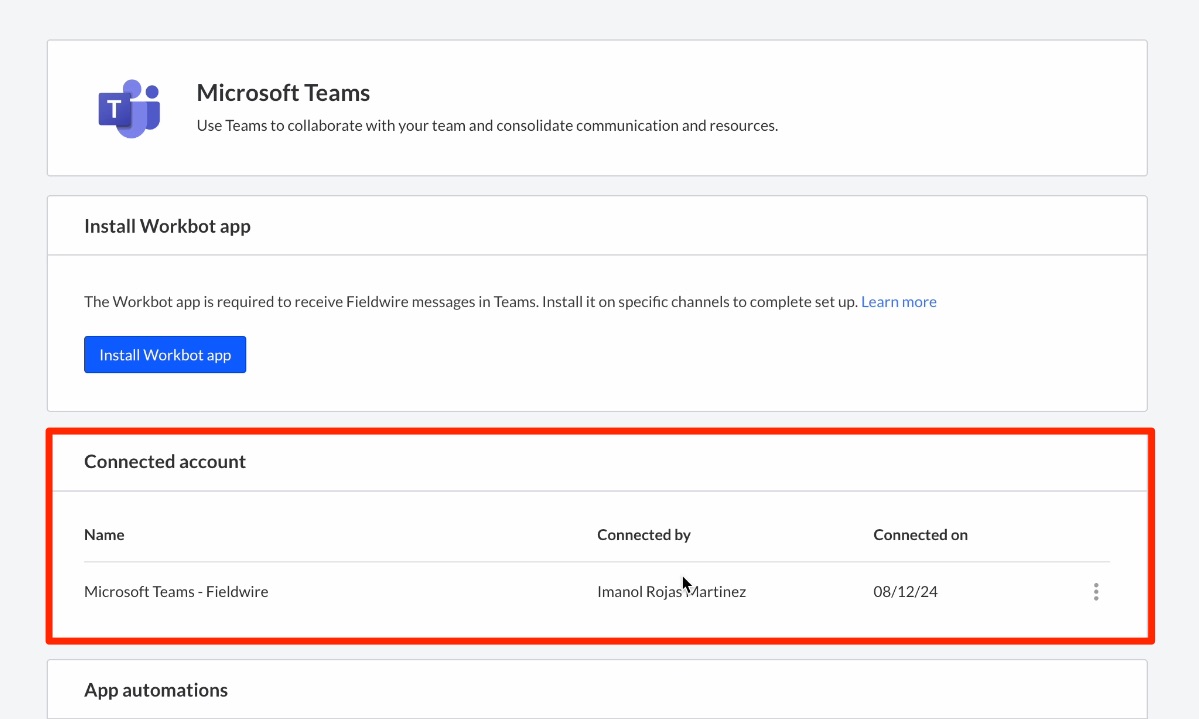
Task: Click the Microsoft Teams logo icon
Action: click(x=129, y=109)
